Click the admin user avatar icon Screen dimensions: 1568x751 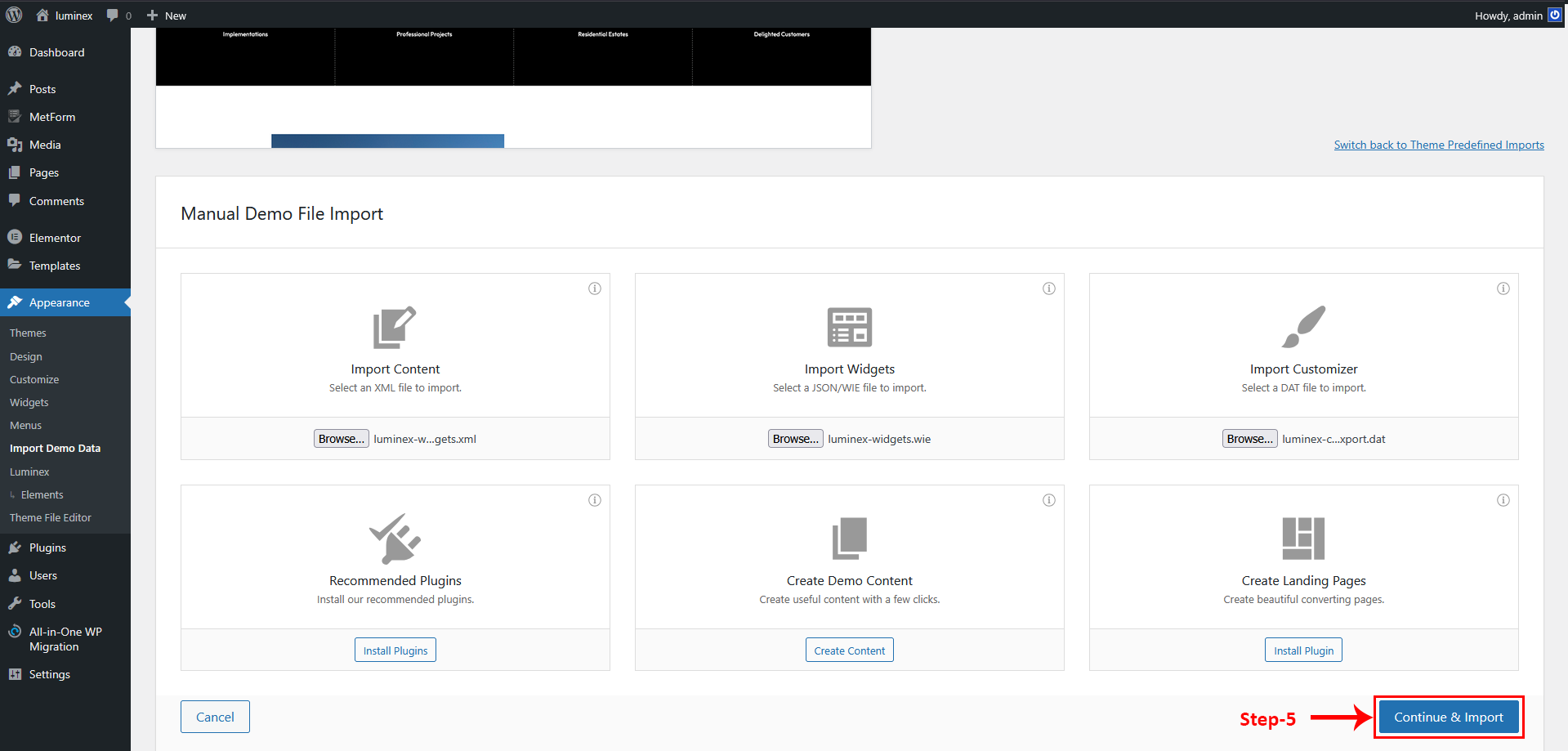tap(1555, 15)
